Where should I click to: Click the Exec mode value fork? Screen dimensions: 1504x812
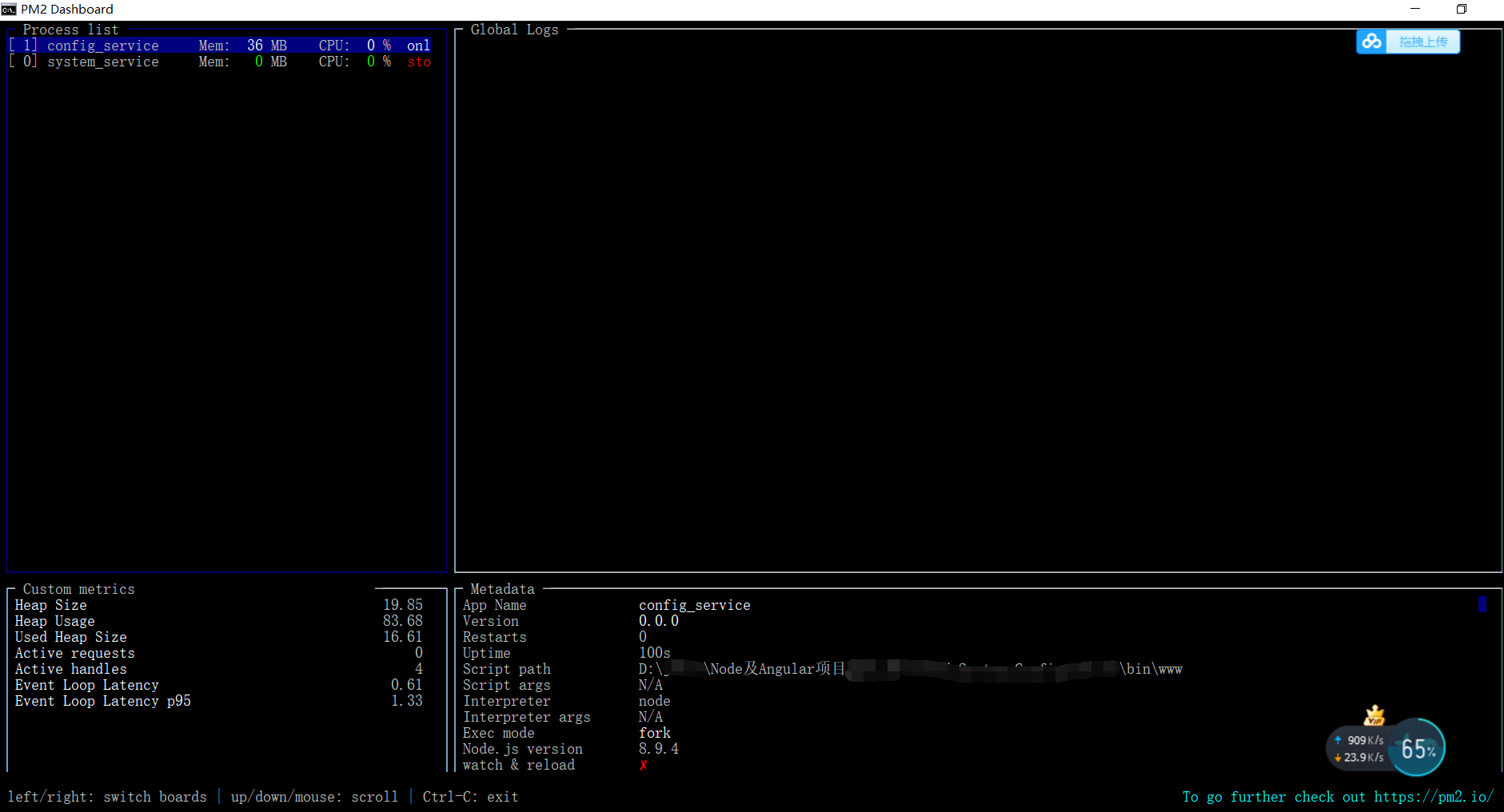tap(654, 733)
